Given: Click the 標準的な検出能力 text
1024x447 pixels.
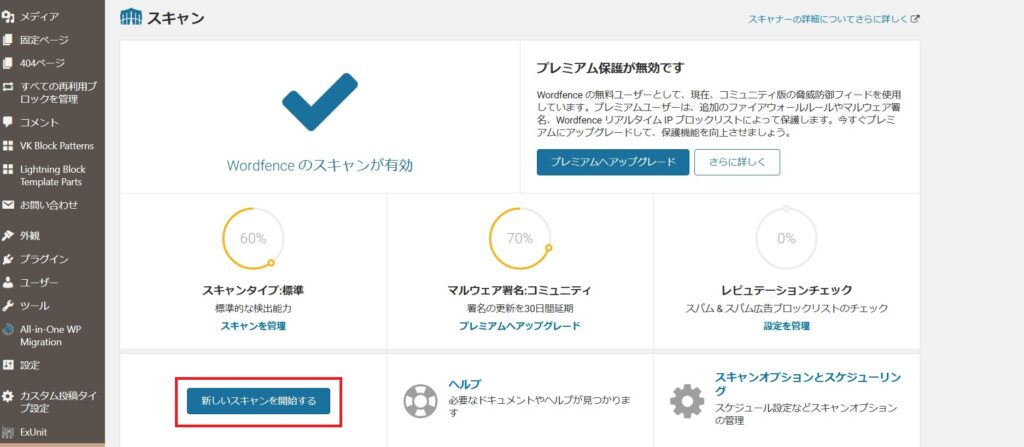Looking at the screenshot, I should pyautogui.click(x=253, y=308).
